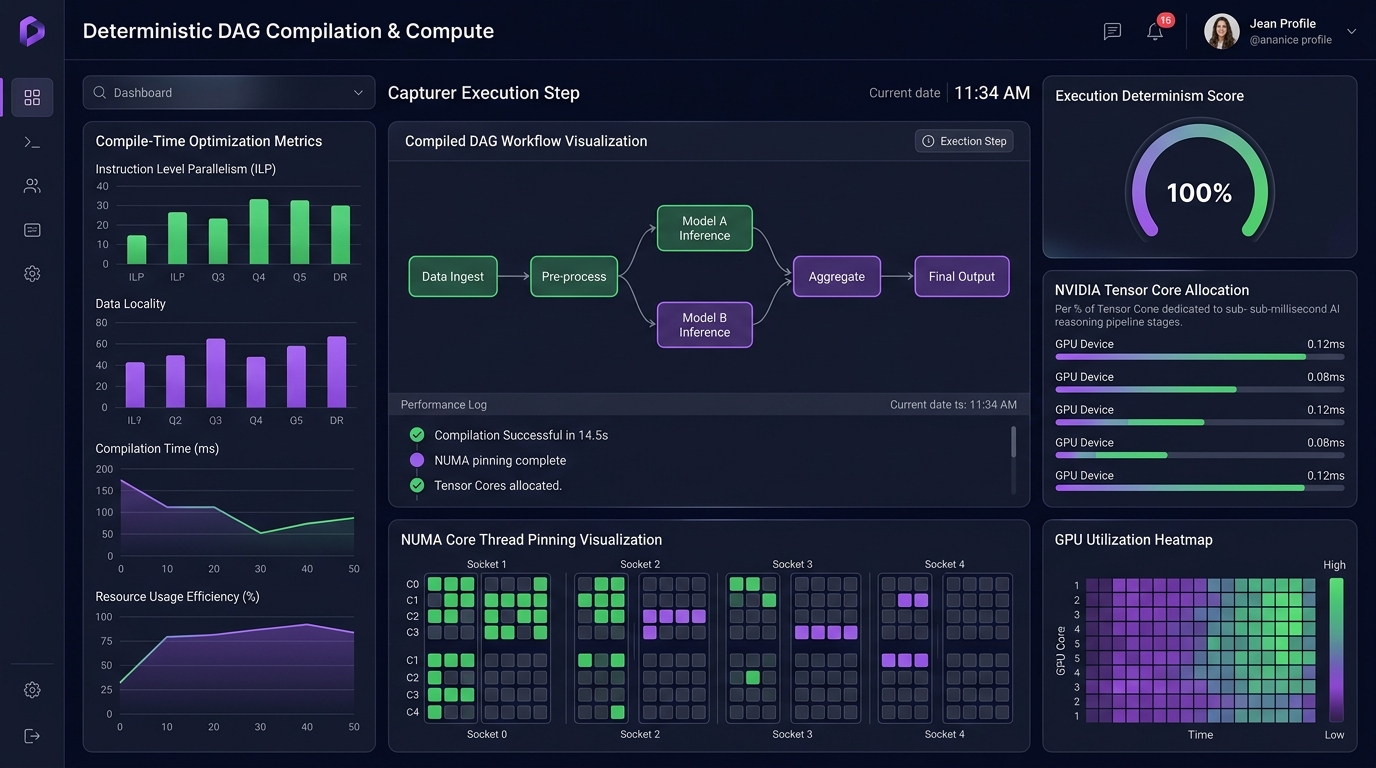
Task: Open notifications bell with 16 badge
Action: tap(1156, 30)
